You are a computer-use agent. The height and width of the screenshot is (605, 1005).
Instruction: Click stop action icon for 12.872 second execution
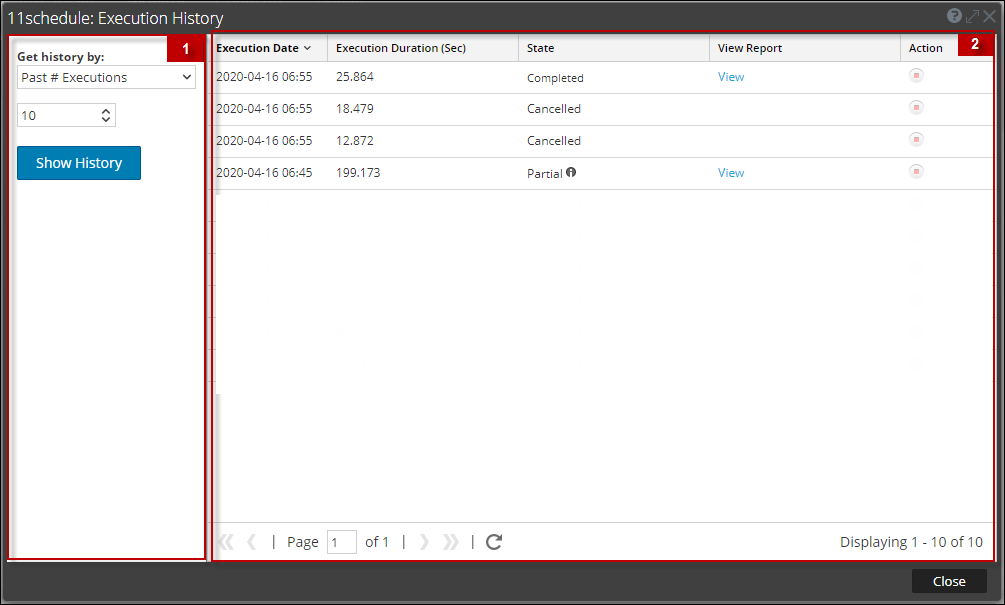click(x=916, y=140)
